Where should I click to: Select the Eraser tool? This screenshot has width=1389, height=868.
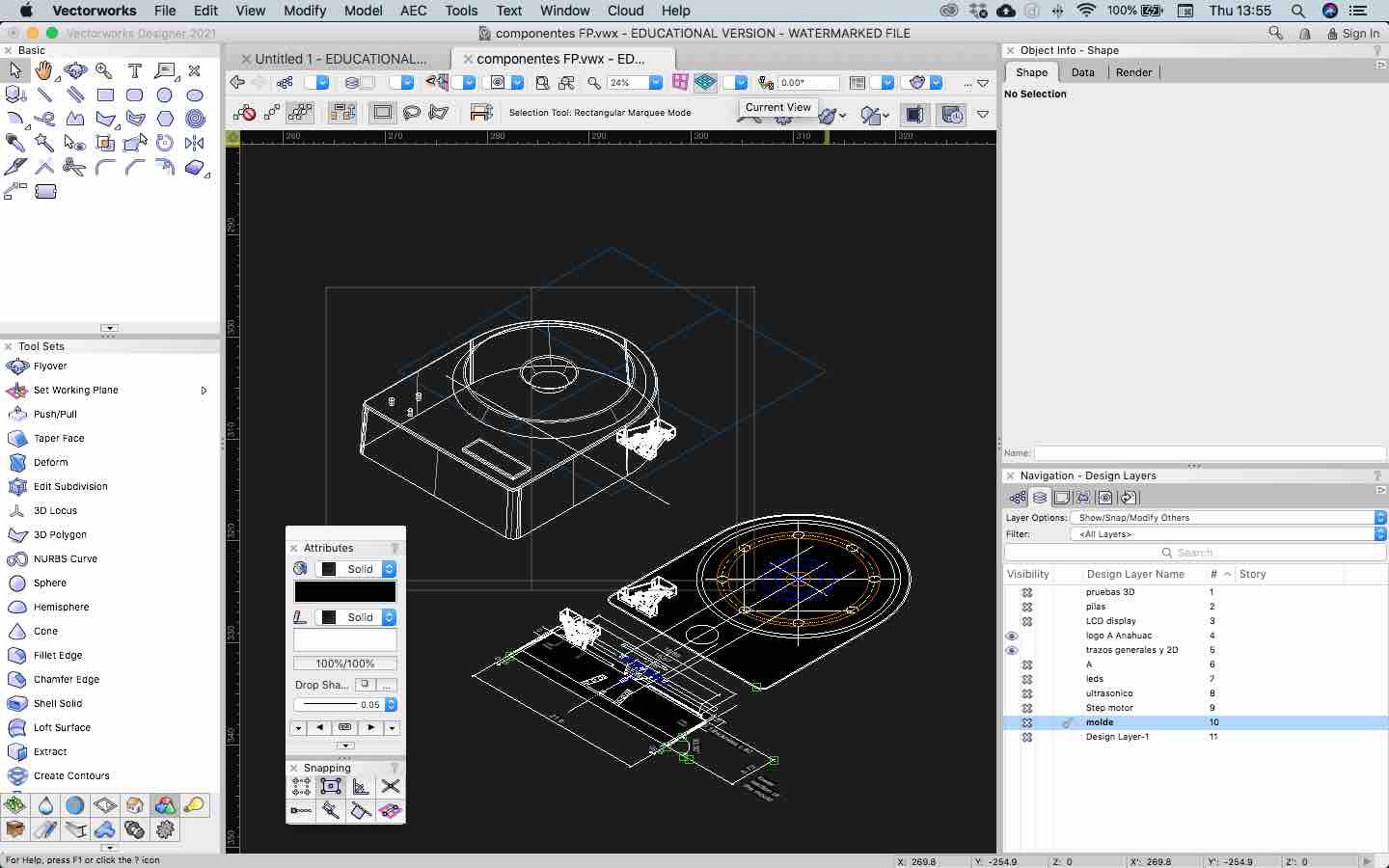pyautogui.click(x=195, y=167)
